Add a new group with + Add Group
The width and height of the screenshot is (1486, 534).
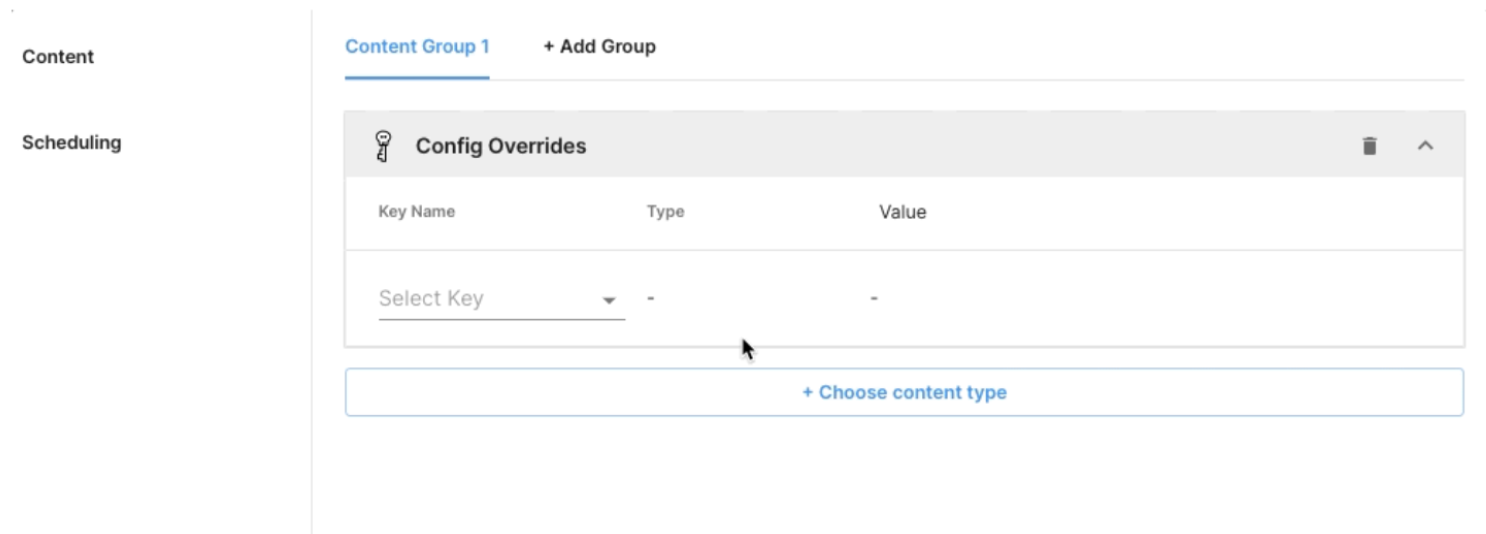pyautogui.click(x=600, y=46)
